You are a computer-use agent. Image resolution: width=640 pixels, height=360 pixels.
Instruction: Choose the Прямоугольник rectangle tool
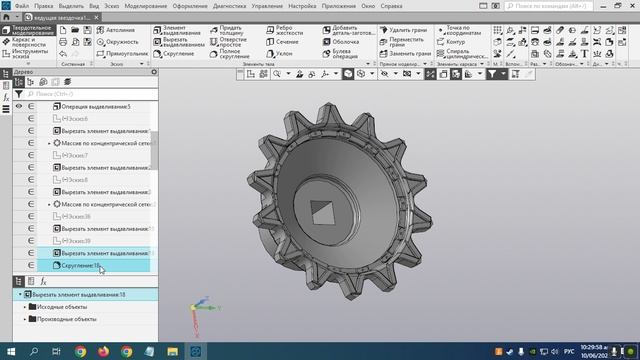(x=122, y=53)
